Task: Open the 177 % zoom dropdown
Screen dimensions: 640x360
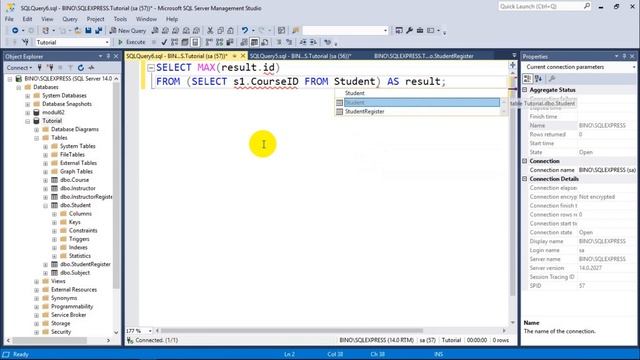Action: pyautogui.click(x=150, y=331)
